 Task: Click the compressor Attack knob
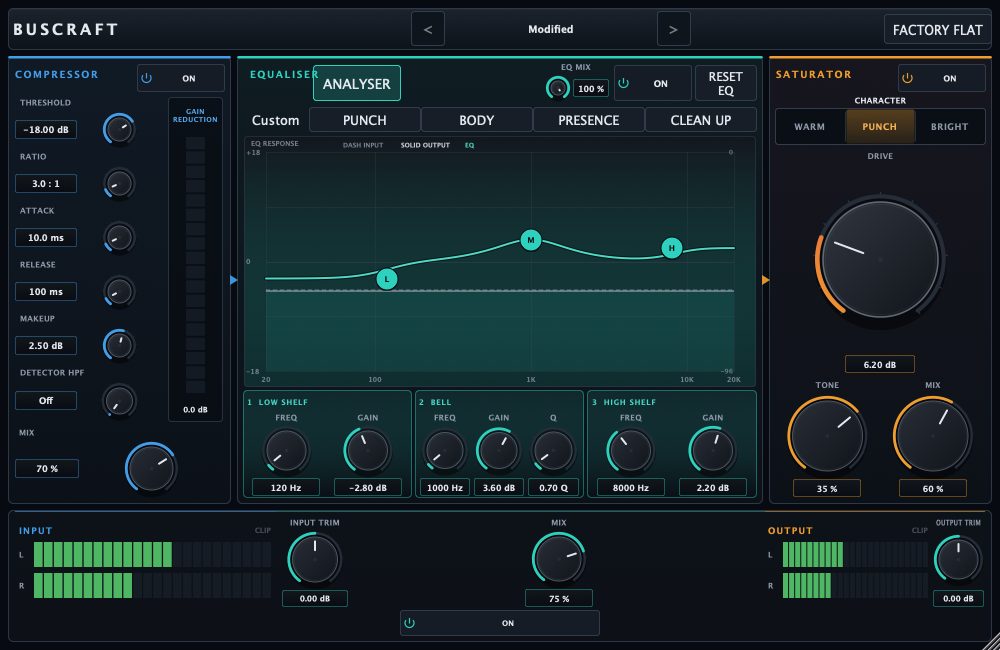(119, 238)
